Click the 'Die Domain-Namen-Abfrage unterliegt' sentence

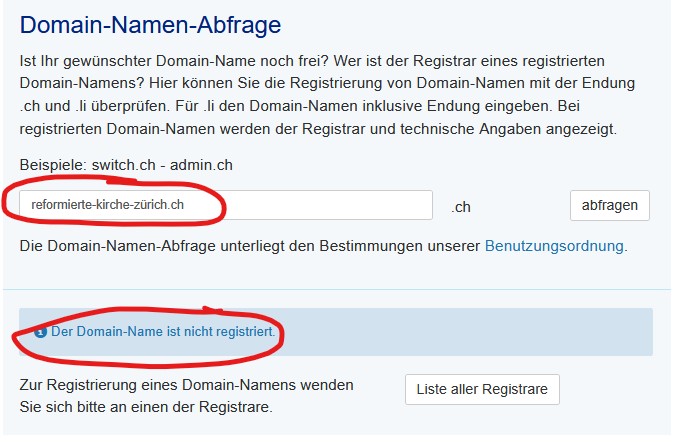250,245
